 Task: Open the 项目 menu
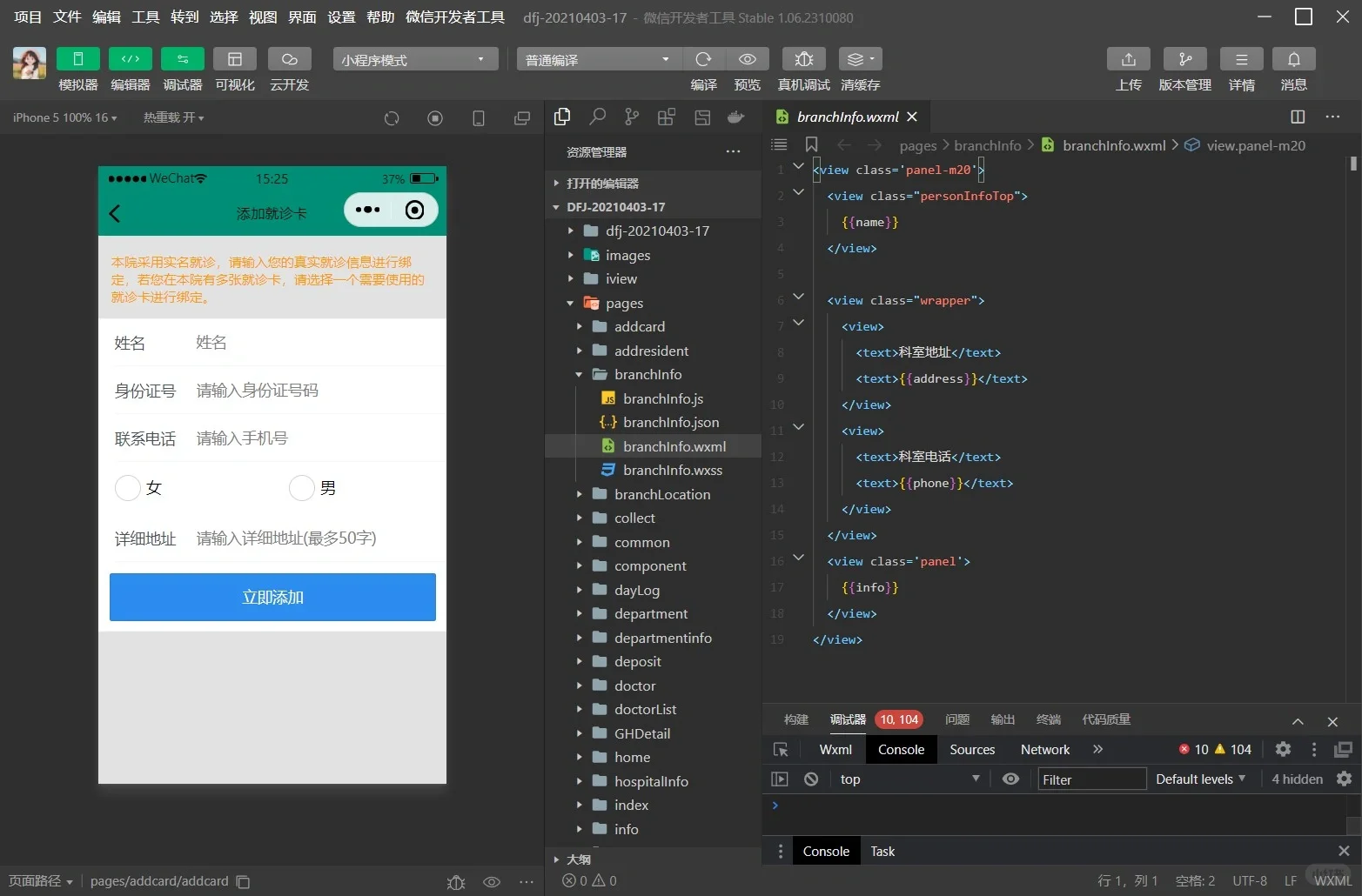tap(28, 17)
